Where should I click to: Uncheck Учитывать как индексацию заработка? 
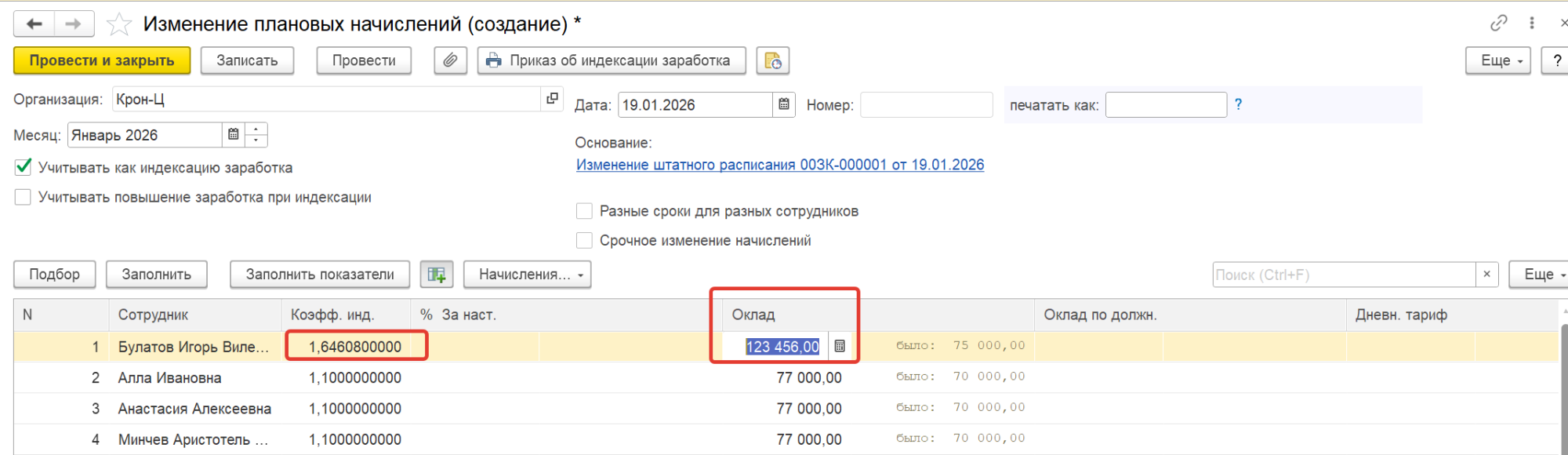click(24, 167)
